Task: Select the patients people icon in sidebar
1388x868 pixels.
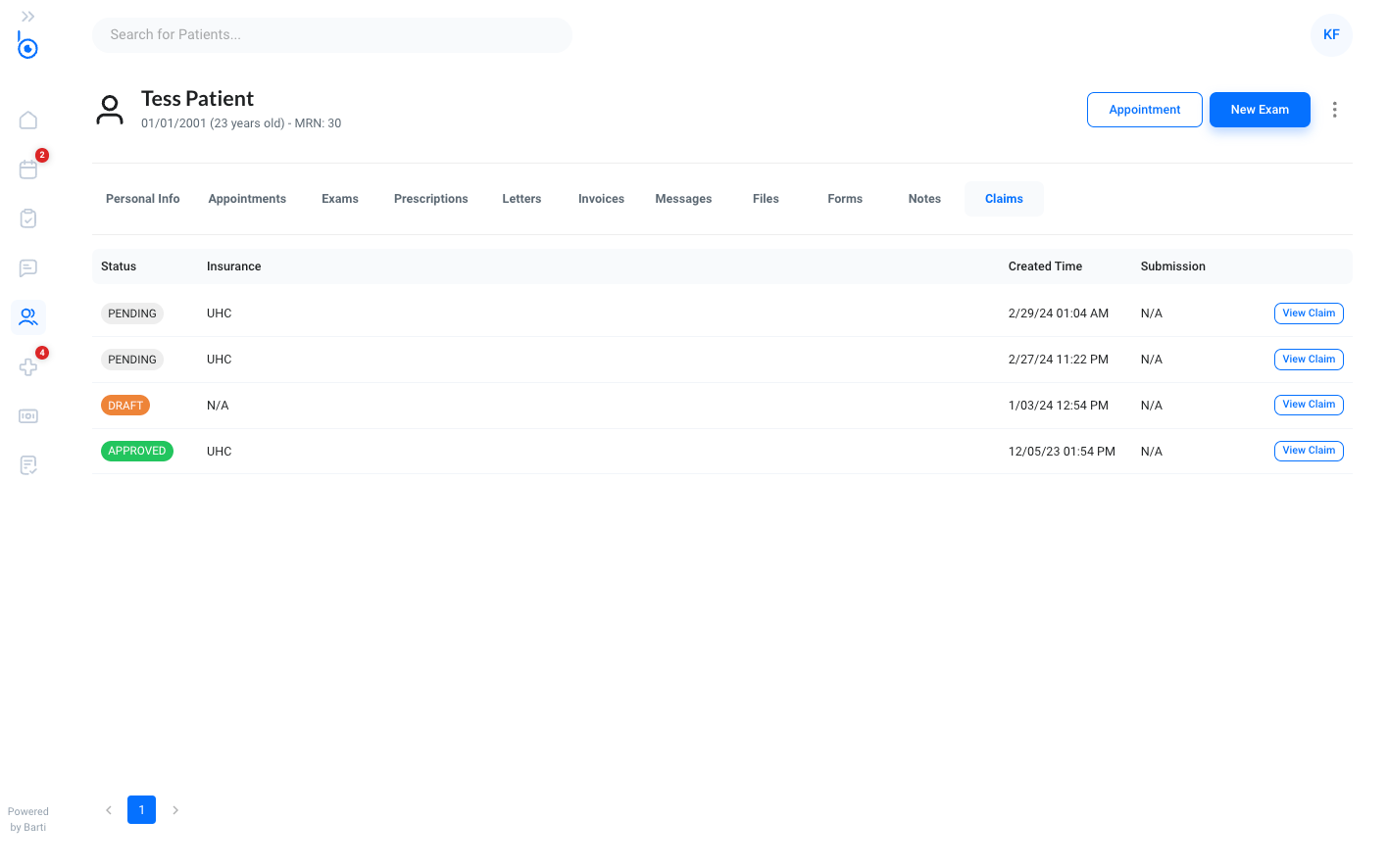Action: pyautogui.click(x=28, y=316)
